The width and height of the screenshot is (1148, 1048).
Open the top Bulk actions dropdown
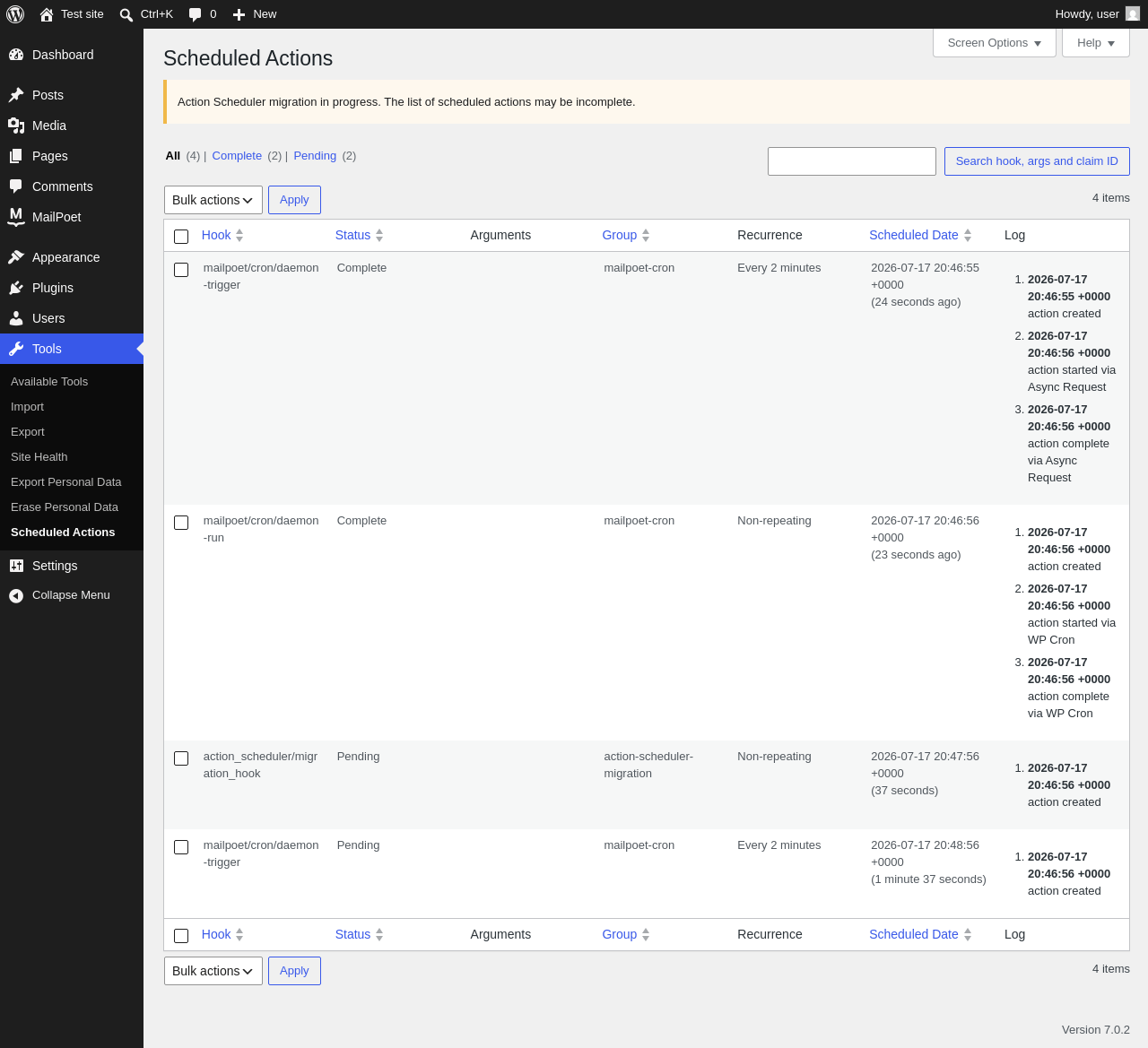pyautogui.click(x=213, y=200)
